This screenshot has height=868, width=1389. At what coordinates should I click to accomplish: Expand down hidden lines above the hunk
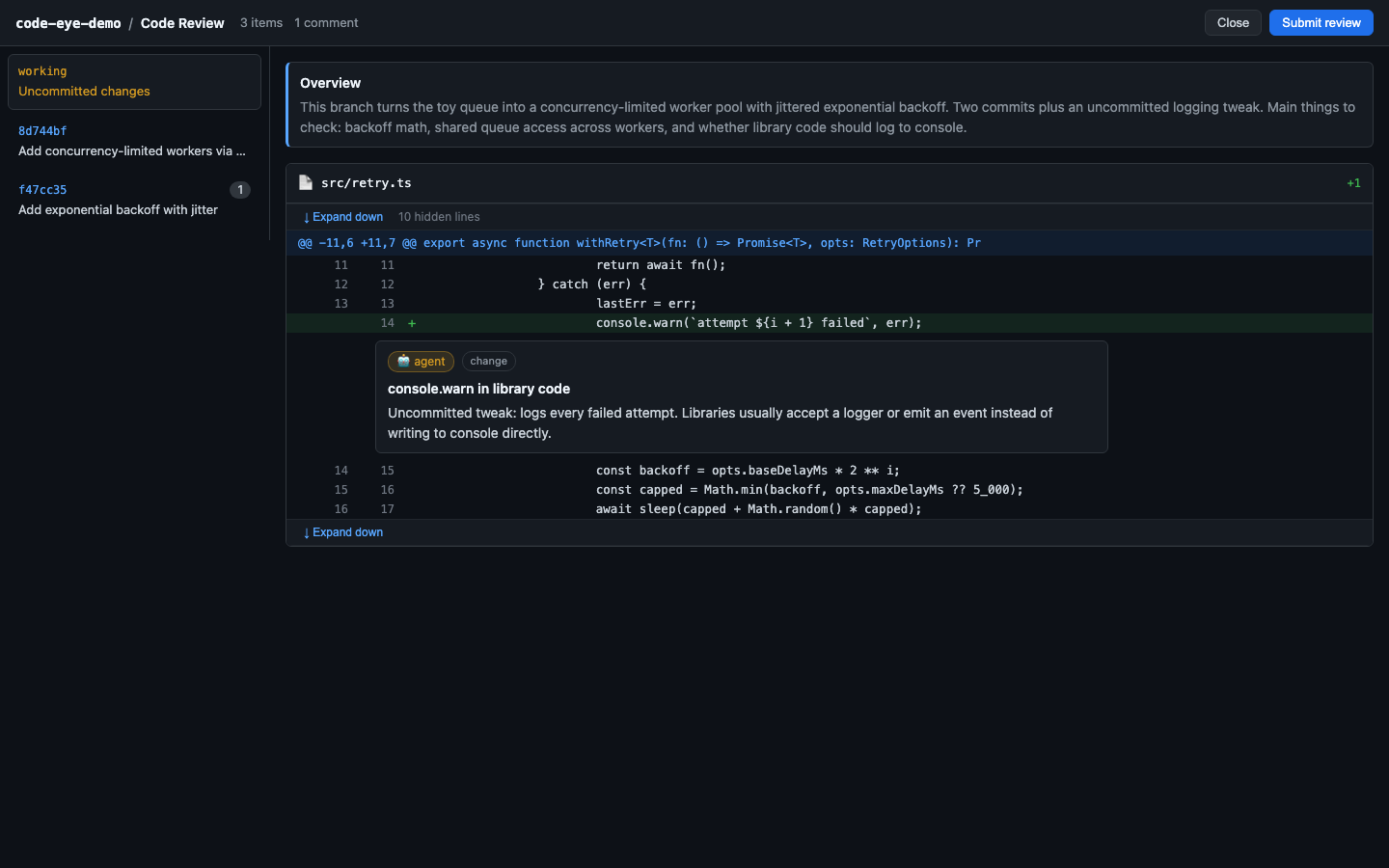tap(343, 217)
